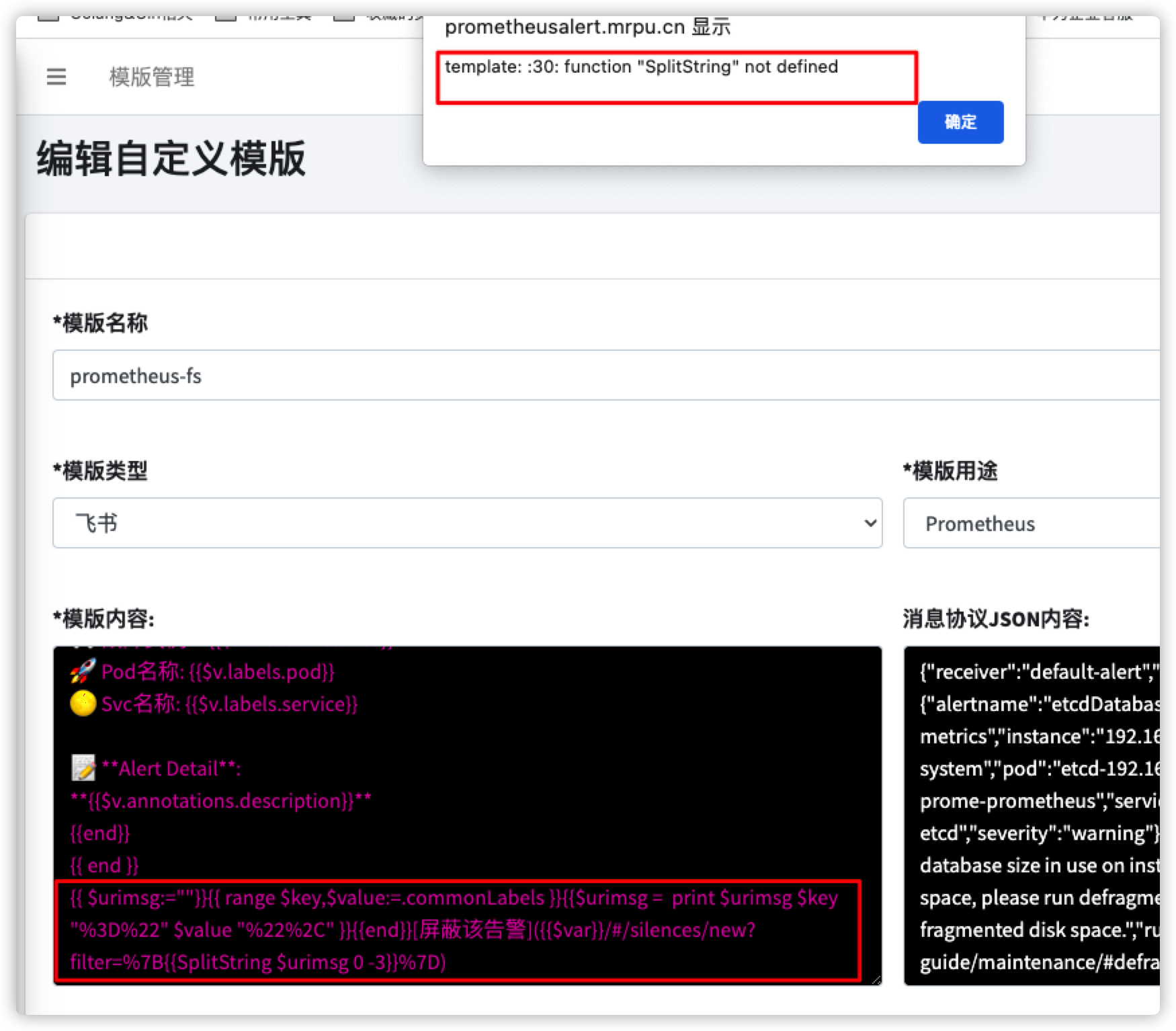Select the SplitString error message text

coord(642,67)
